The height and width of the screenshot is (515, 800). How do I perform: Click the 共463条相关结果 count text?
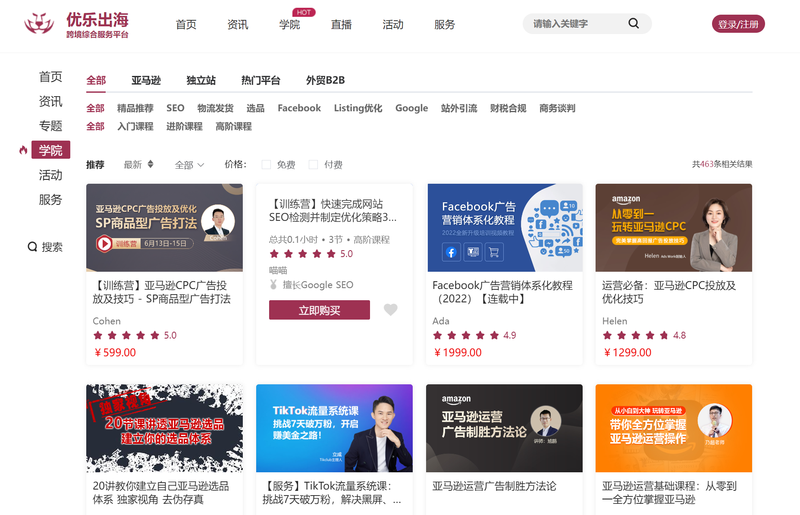[x=722, y=164]
